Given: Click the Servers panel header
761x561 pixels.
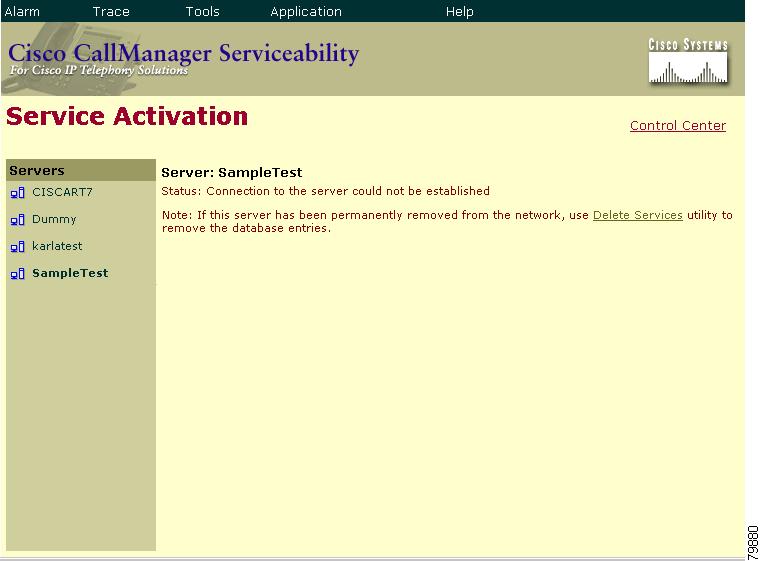Looking at the screenshot, I should (x=81, y=170).
